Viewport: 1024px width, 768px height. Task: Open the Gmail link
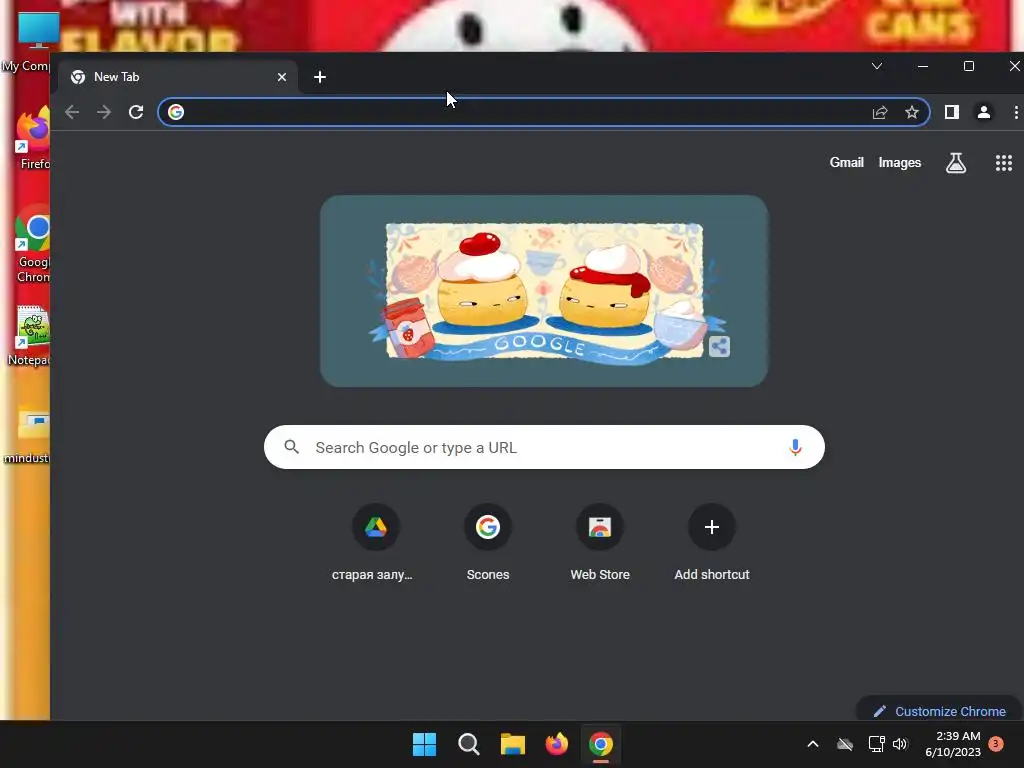(846, 163)
